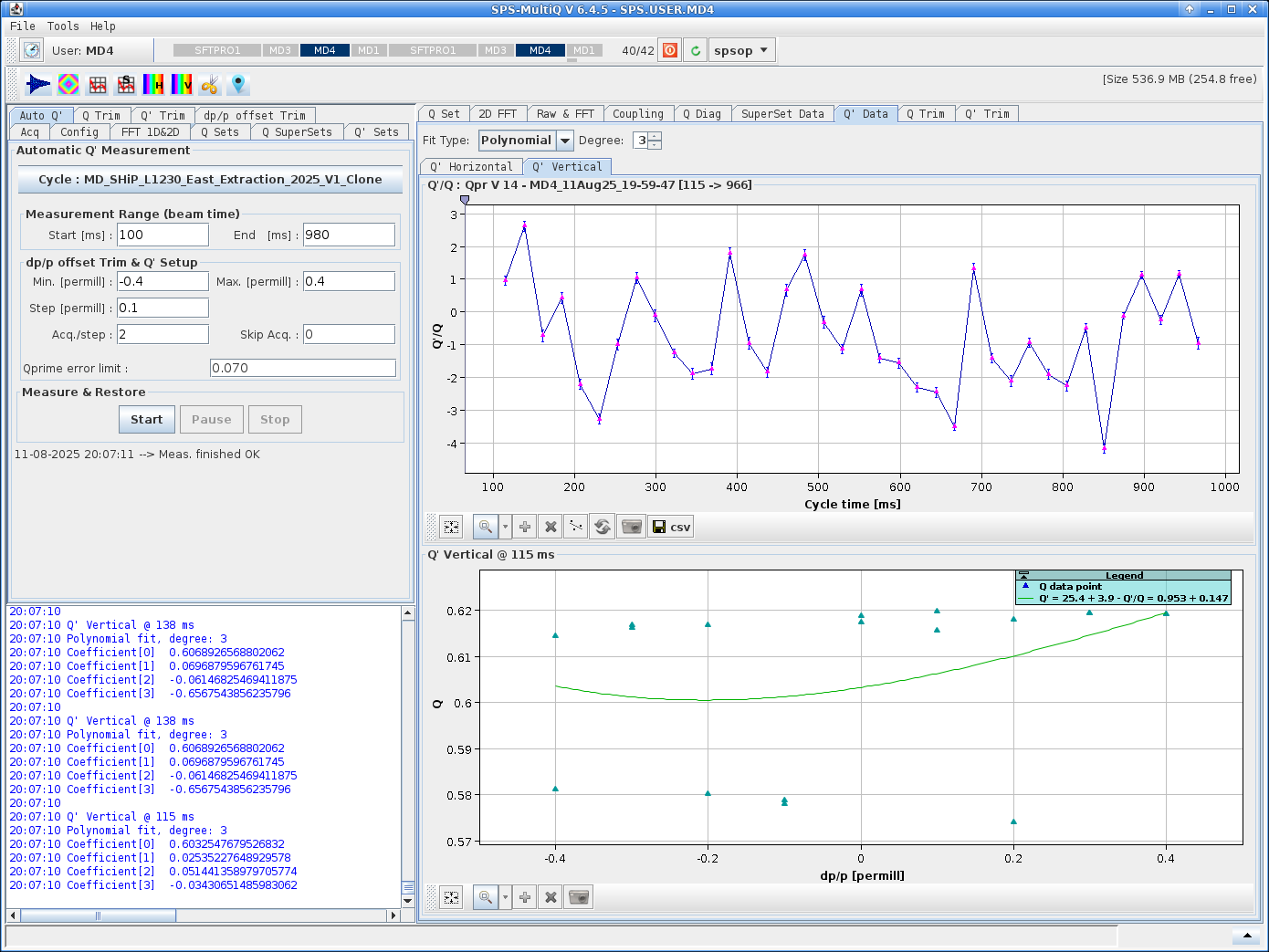1269x952 pixels.
Task: Open the horizontal spectrum H icon
Action: point(153,84)
